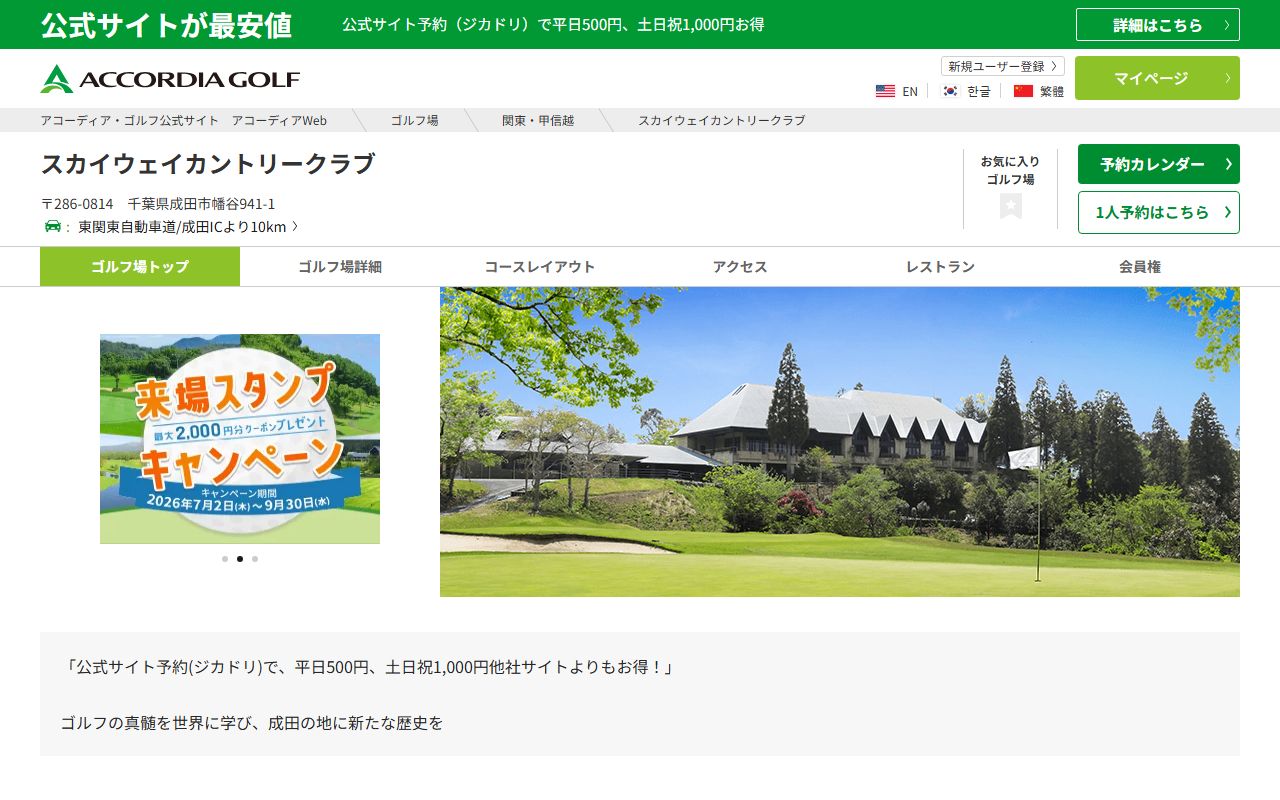Viewport: 1280px width, 800px height.
Task: Click the Chinese flag icon
Action: tap(1023, 91)
